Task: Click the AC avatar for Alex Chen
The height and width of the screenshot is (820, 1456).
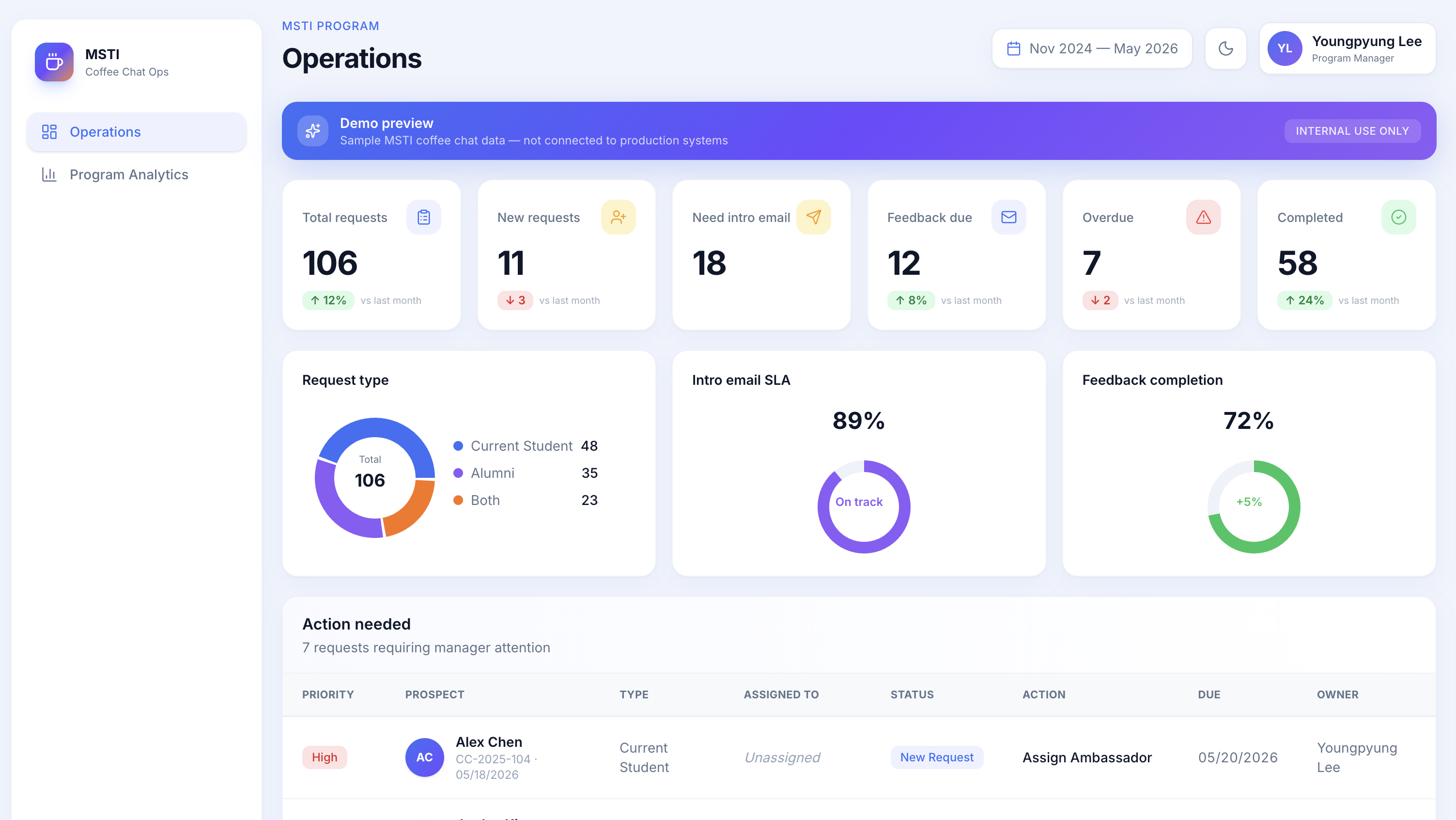Action: [x=424, y=757]
